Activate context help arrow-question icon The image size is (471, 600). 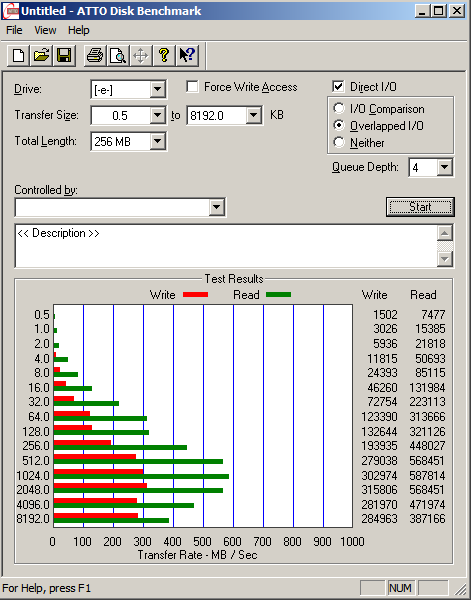[x=187, y=56]
